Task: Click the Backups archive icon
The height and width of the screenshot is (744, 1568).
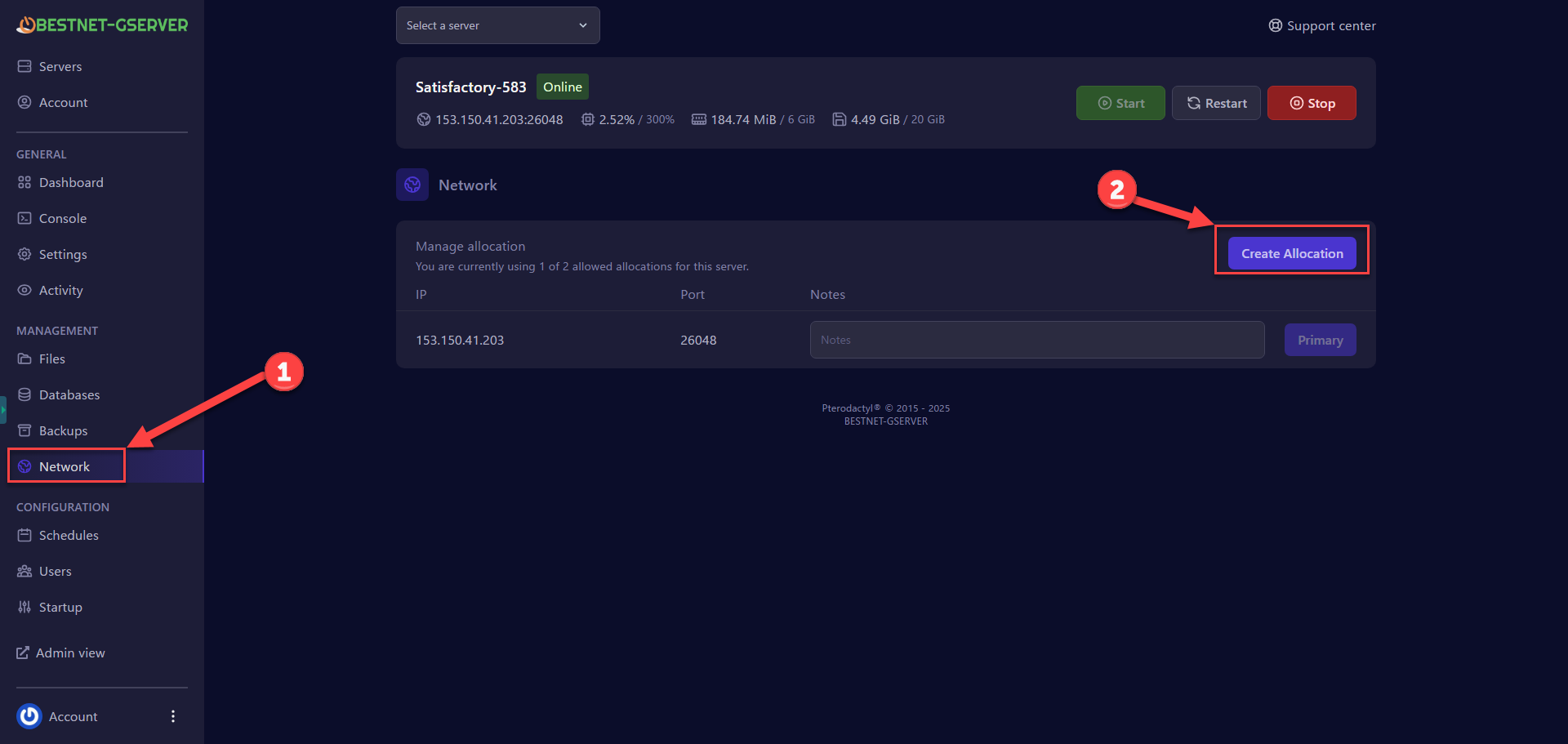Action: pos(24,430)
